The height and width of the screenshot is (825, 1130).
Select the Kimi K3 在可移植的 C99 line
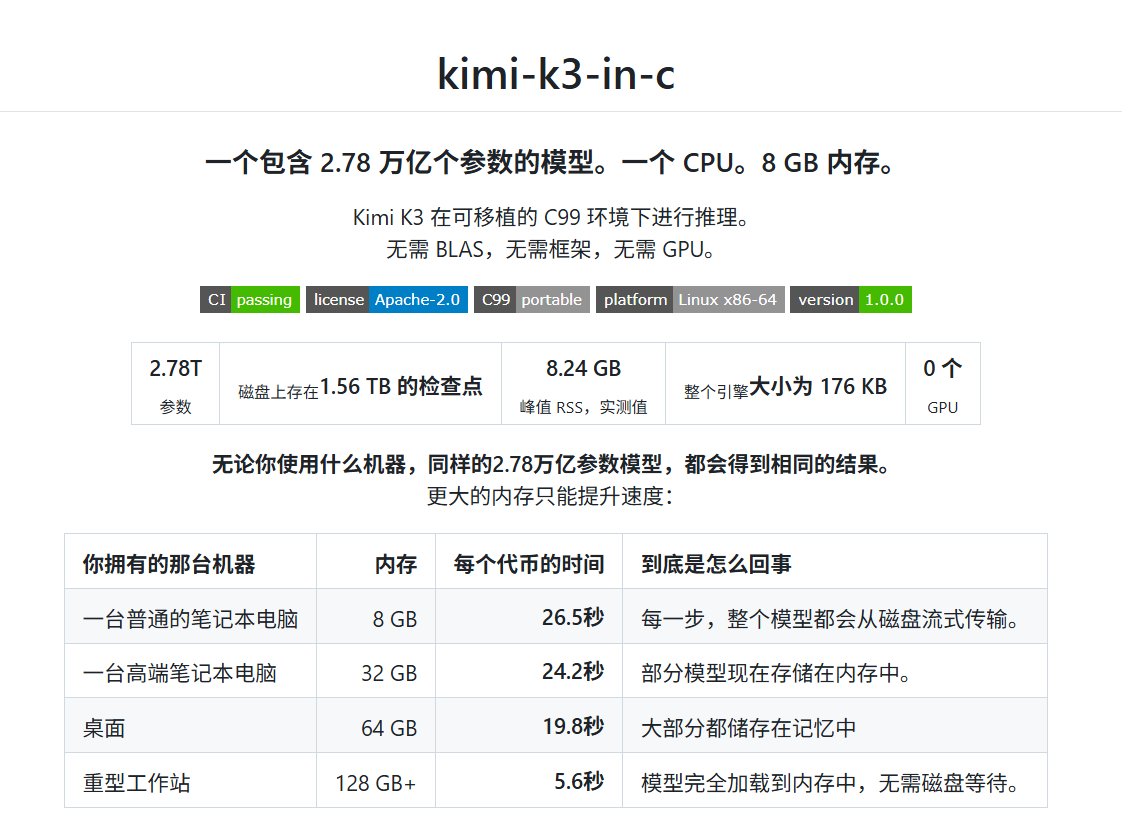(x=551, y=217)
